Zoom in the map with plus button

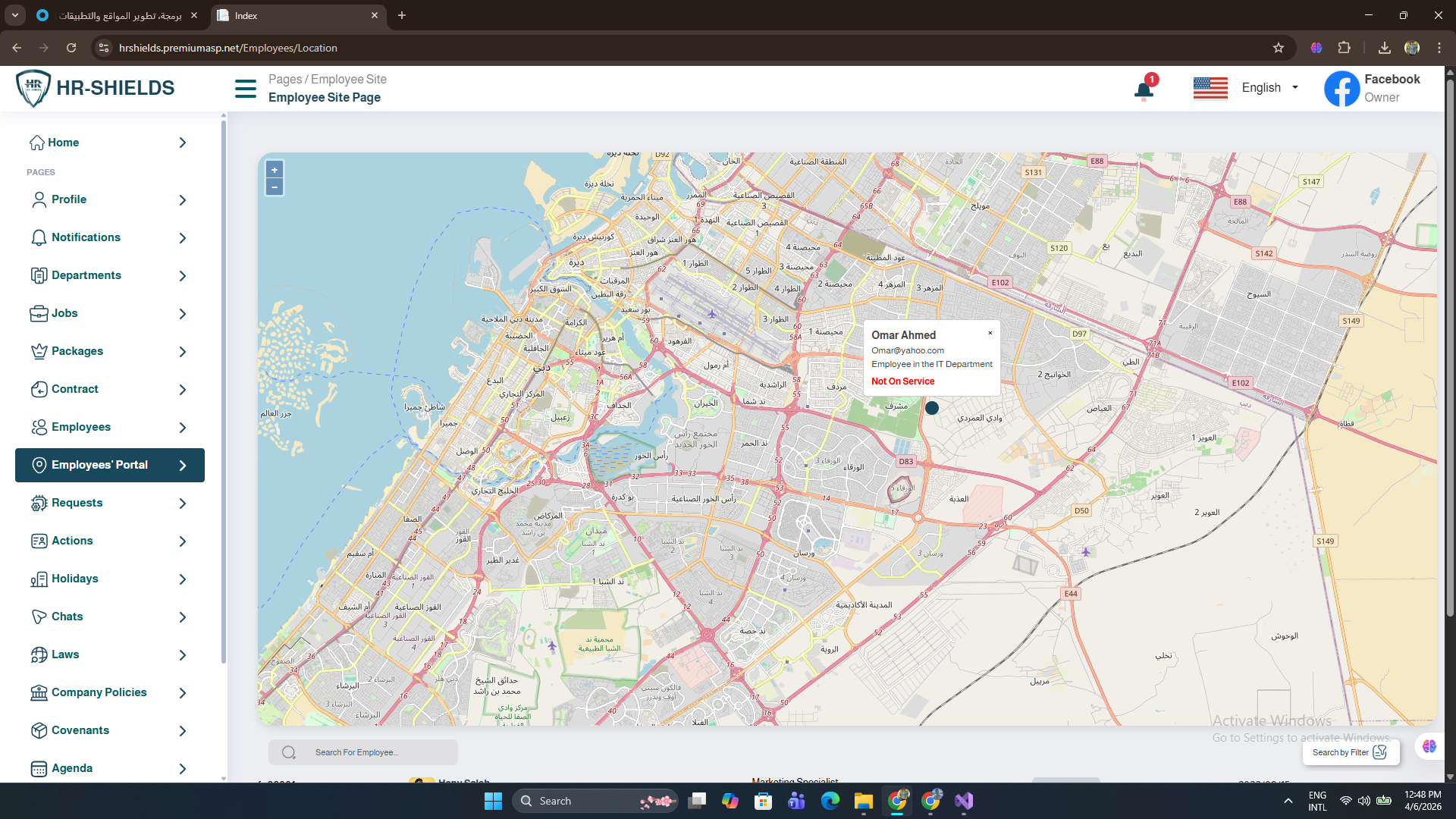click(x=275, y=170)
